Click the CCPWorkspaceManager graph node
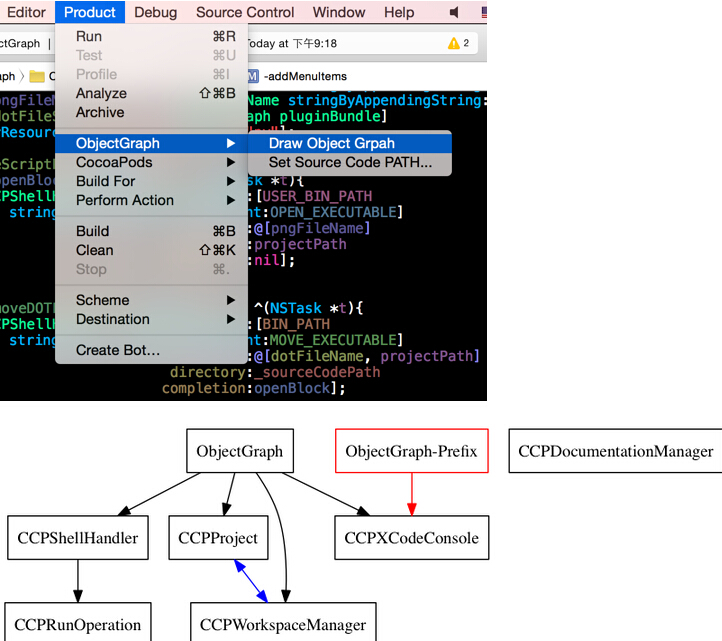The image size is (722, 641). pyautogui.click(x=283, y=625)
